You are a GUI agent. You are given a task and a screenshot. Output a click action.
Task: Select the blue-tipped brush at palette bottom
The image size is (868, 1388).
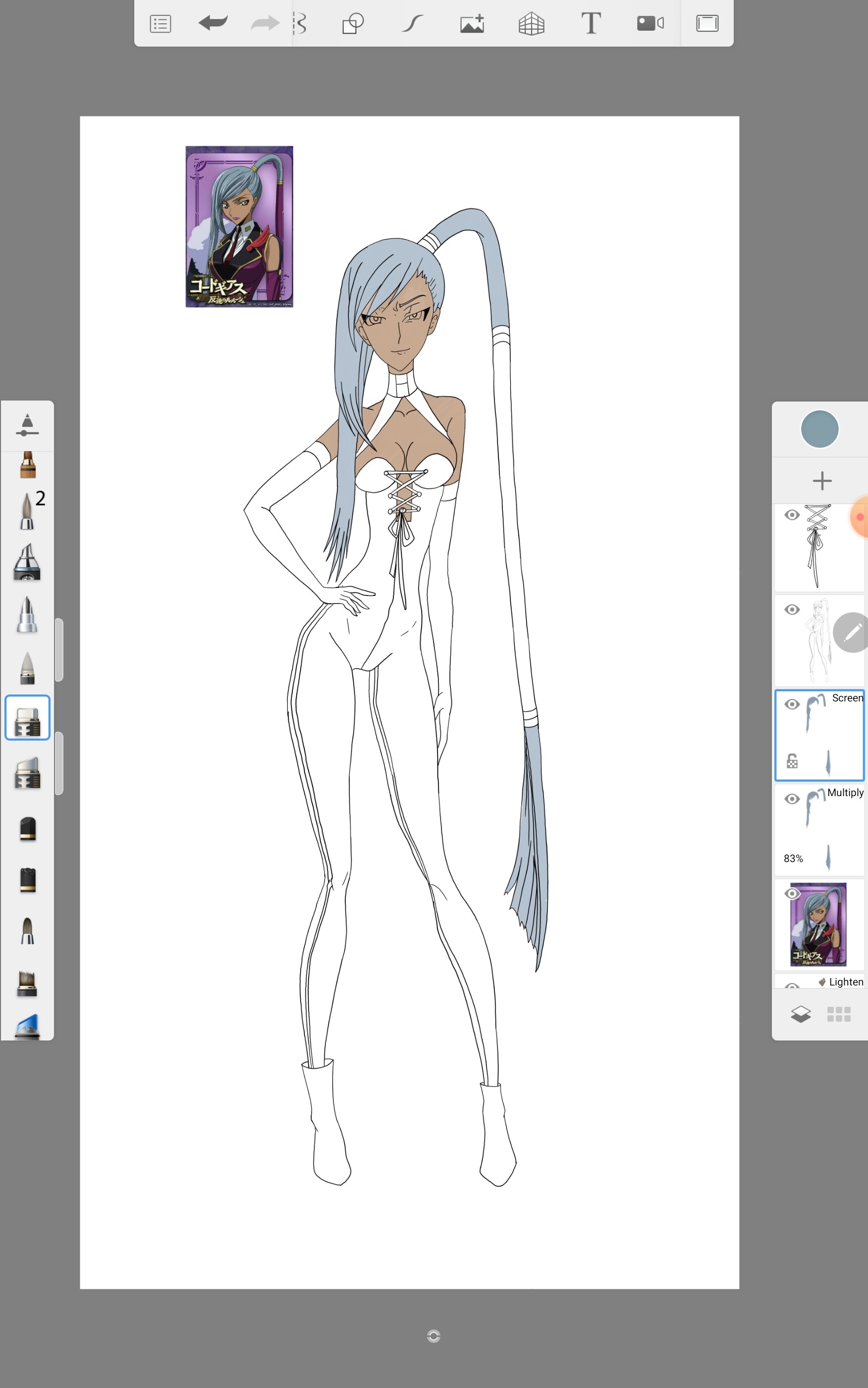(27, 1026)
